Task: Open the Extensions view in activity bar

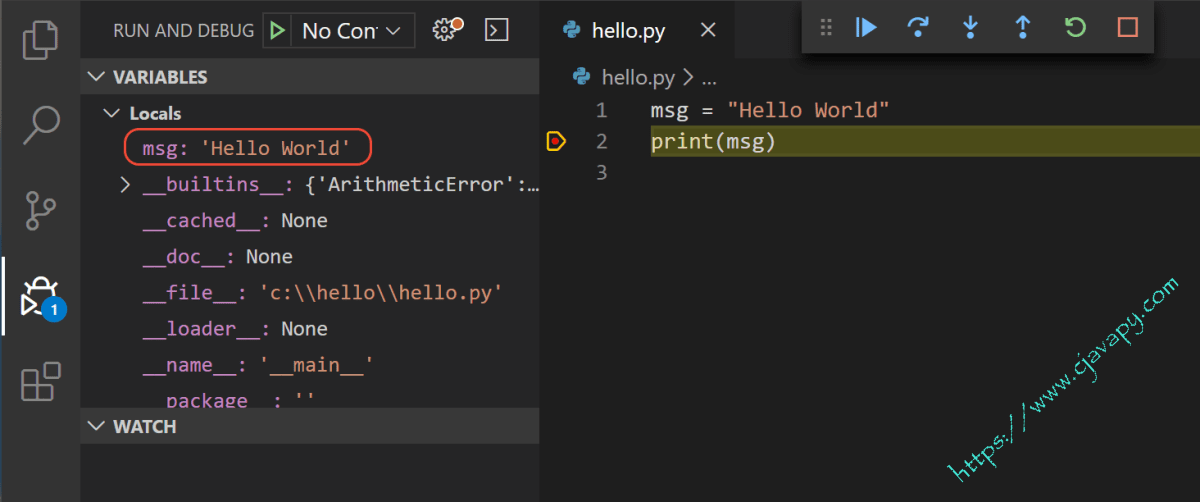Action: coord(41,383)
